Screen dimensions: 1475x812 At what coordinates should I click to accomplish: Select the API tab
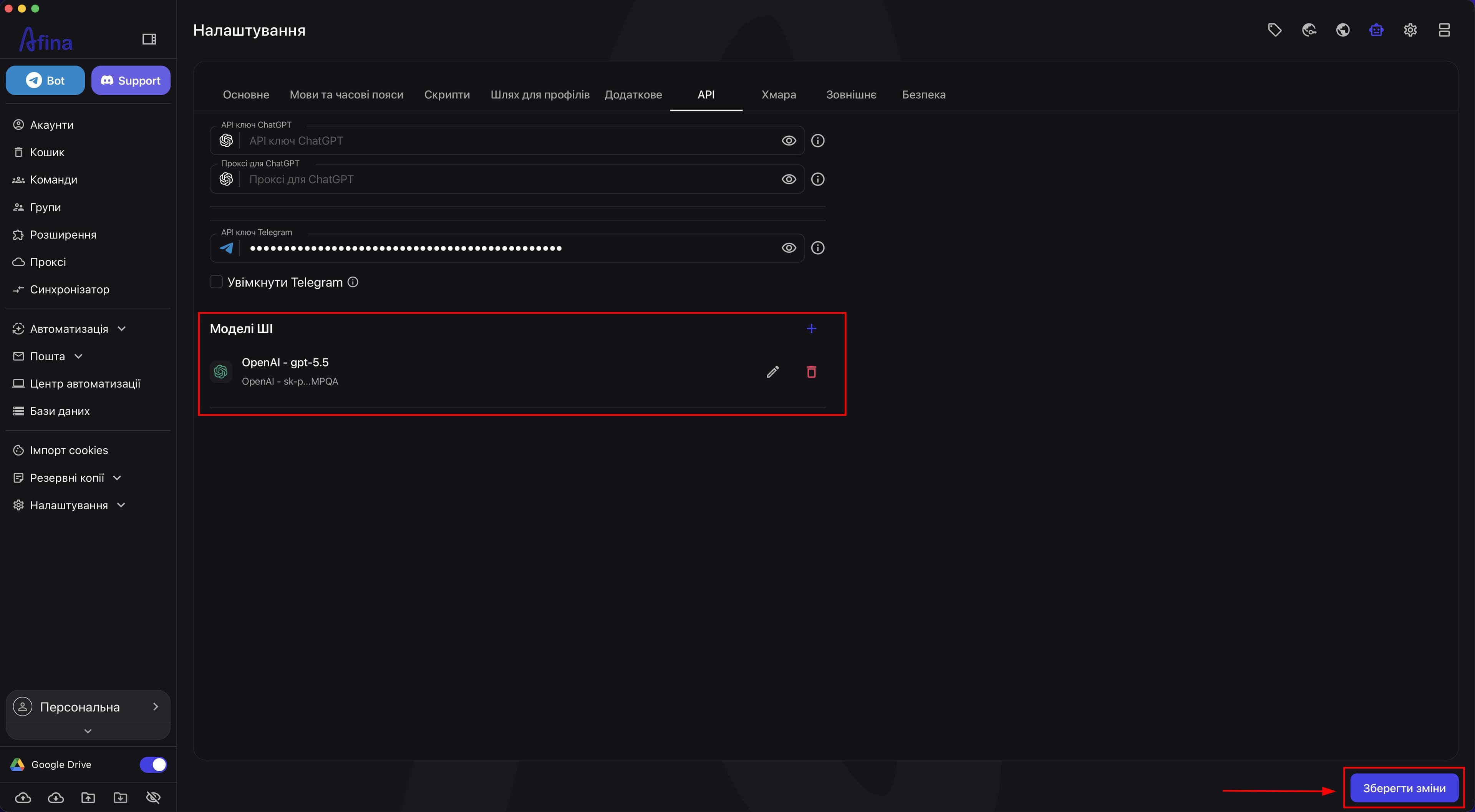(x=706, y=94)
